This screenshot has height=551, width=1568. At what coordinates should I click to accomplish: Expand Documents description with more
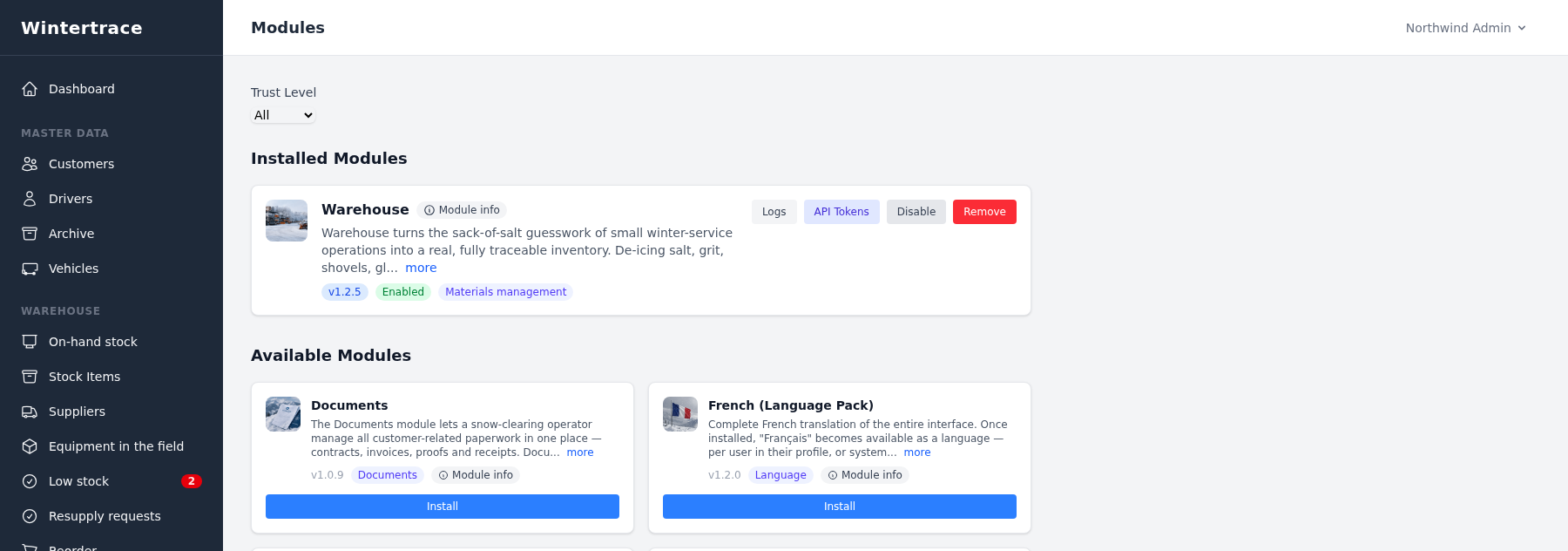pyautogui.click(x=580, y=452)
